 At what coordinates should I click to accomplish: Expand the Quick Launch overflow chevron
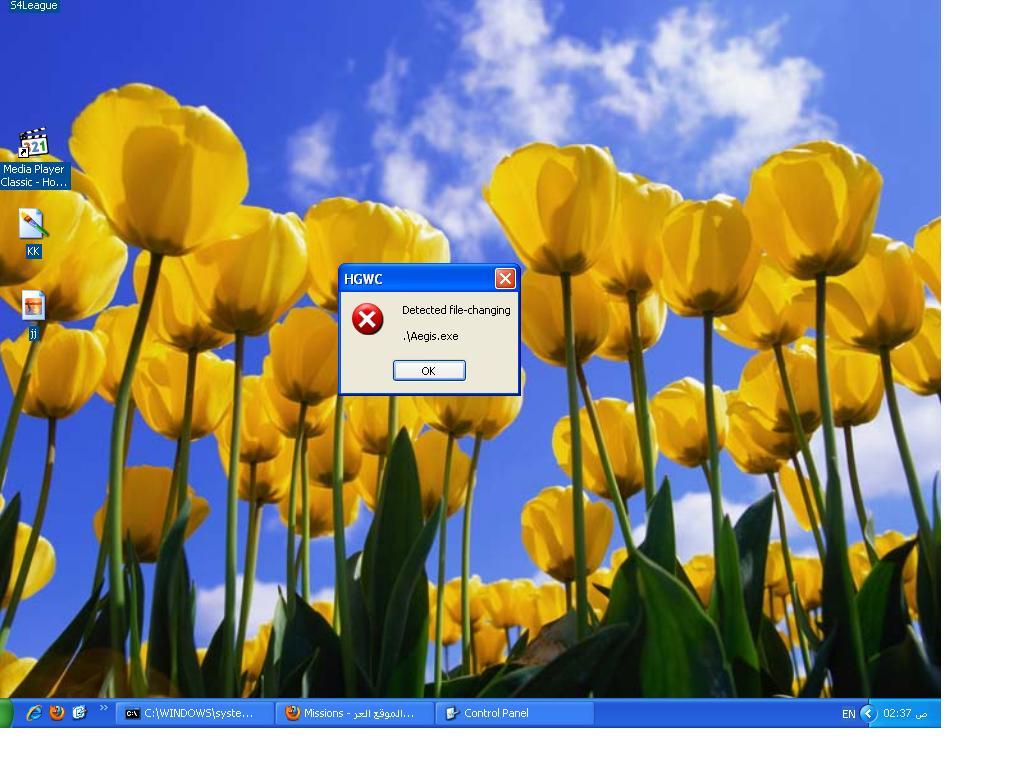[104, 708]
